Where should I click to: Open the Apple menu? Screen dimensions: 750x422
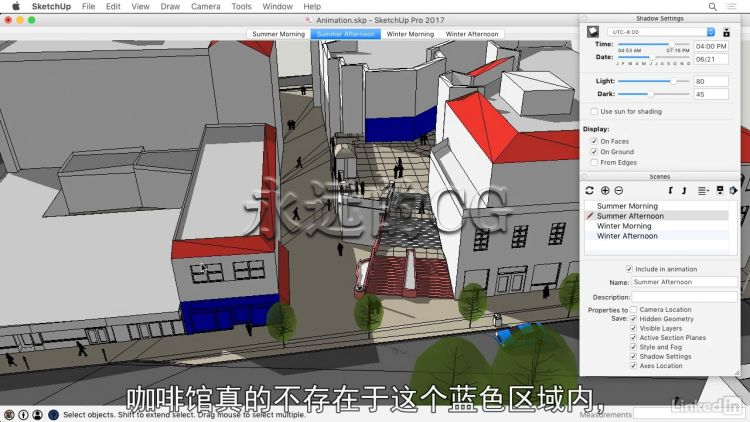(x=16, y=6)
